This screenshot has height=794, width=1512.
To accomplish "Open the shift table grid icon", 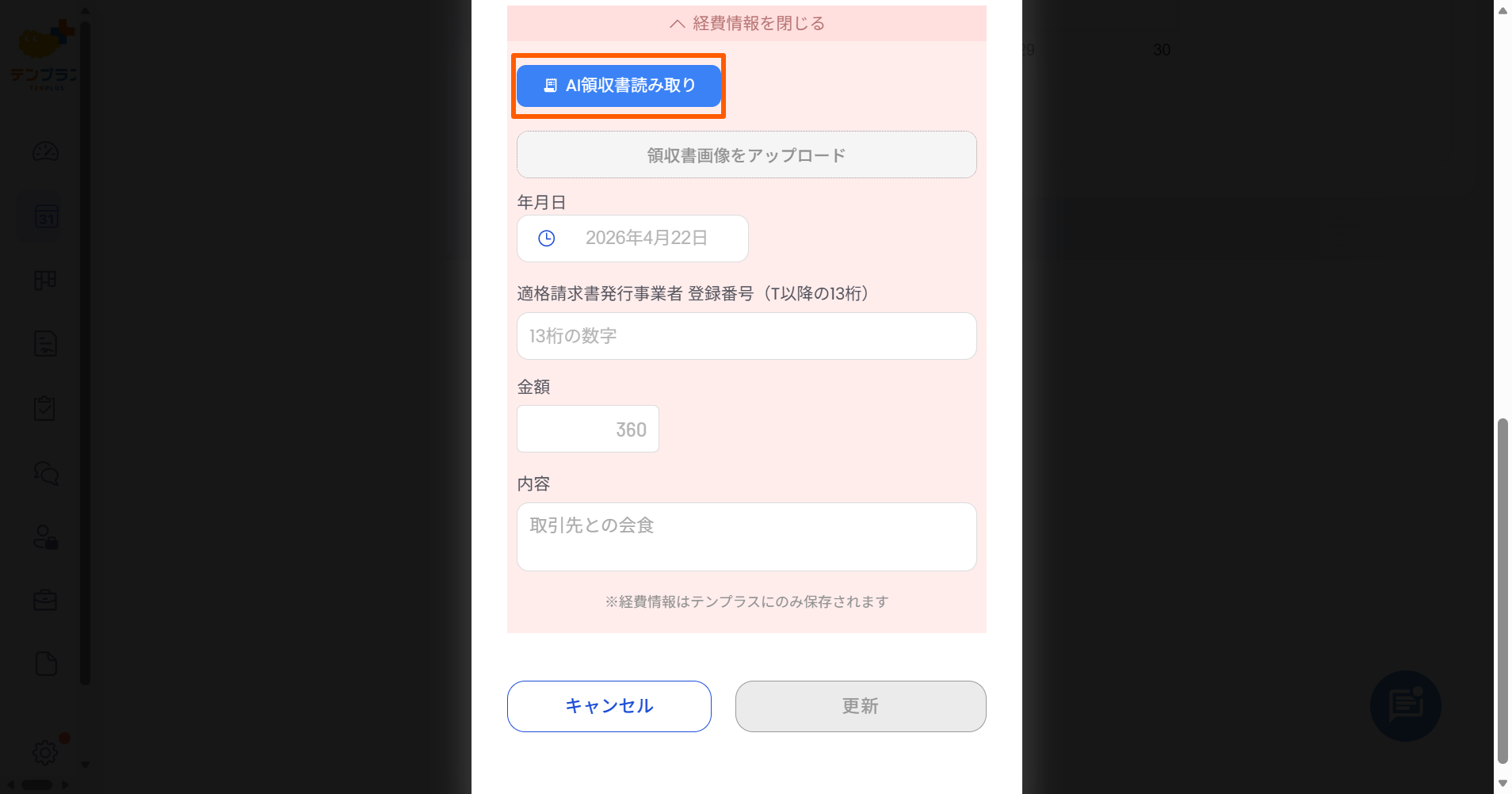I will click(45, 279).
